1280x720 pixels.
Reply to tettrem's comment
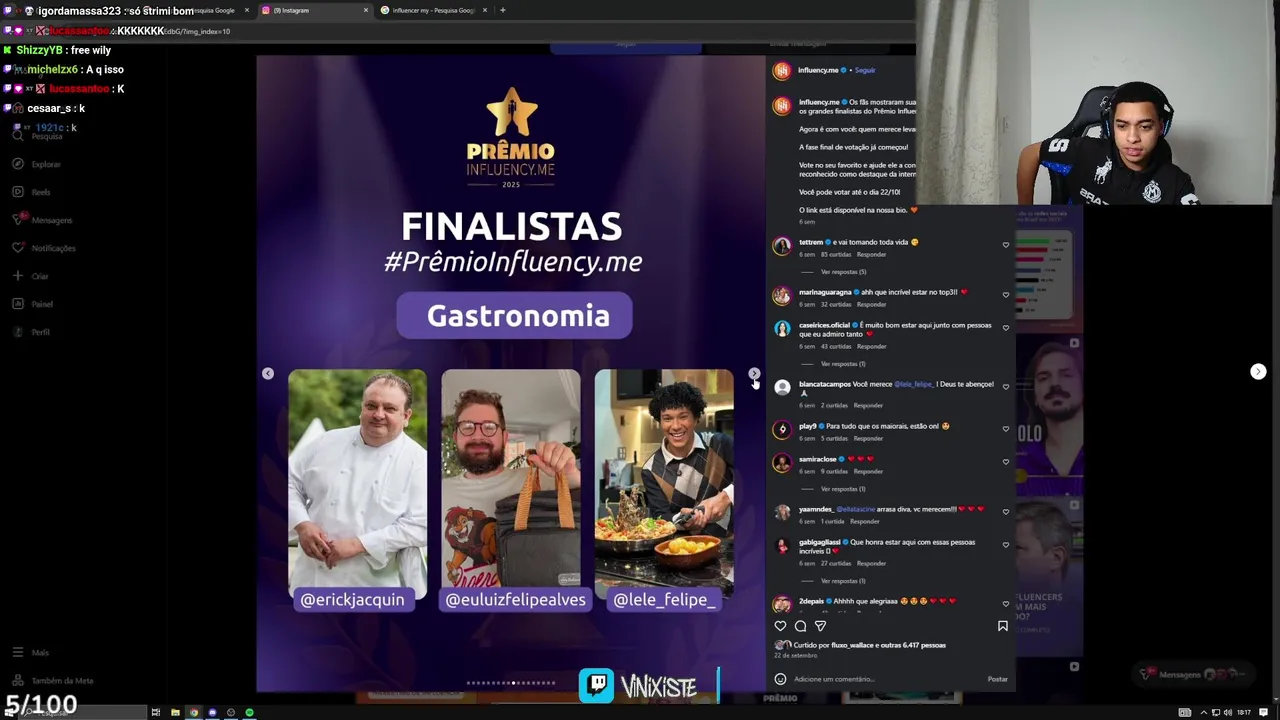click(872, 254)
